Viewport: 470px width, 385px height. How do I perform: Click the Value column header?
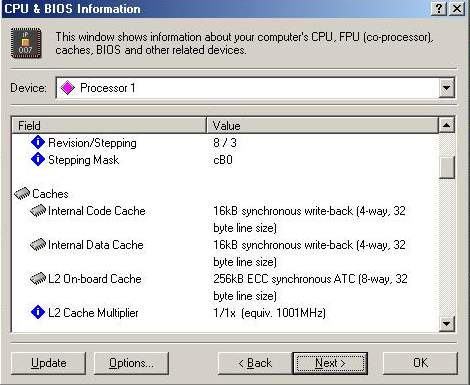pyautogui.click(x=322, y=126)
